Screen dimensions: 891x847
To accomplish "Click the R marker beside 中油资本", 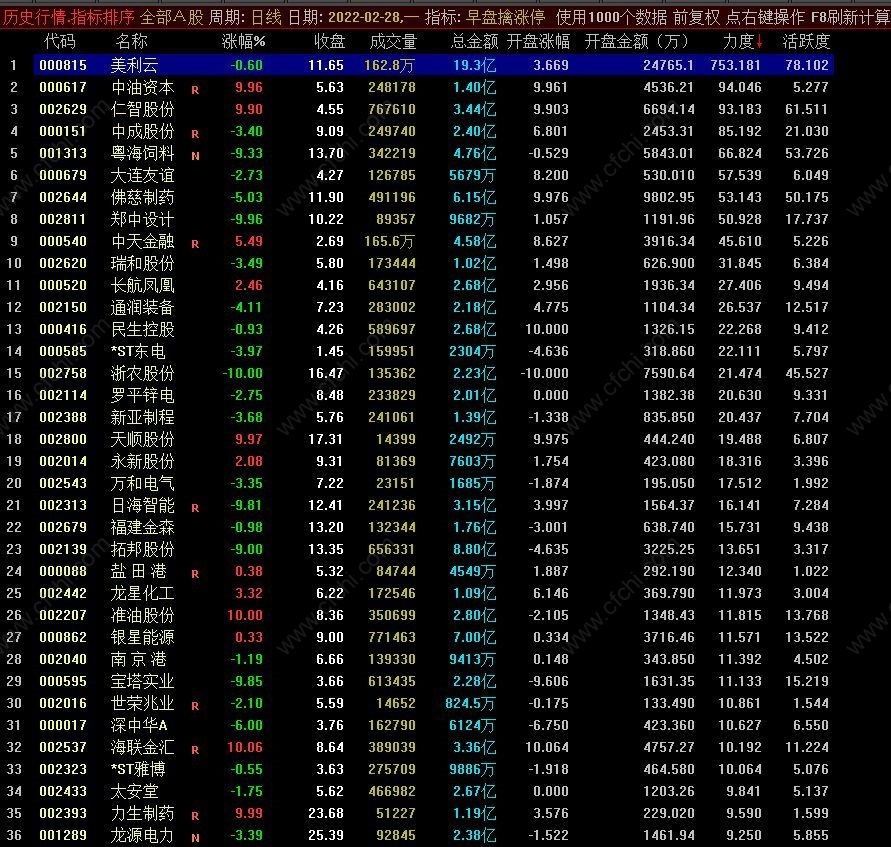I will coord(195,90).
